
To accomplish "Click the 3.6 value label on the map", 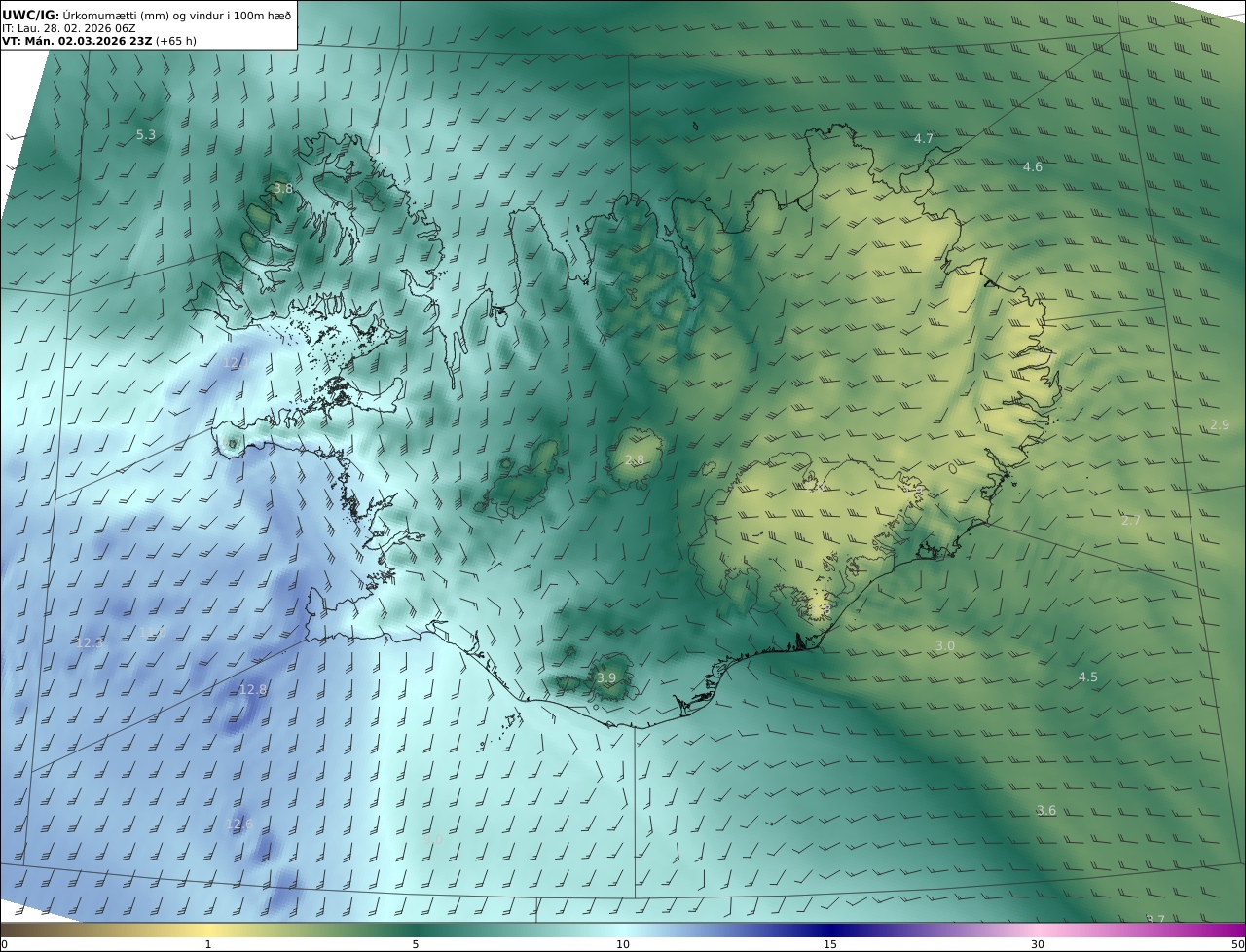I will 1046,811.
